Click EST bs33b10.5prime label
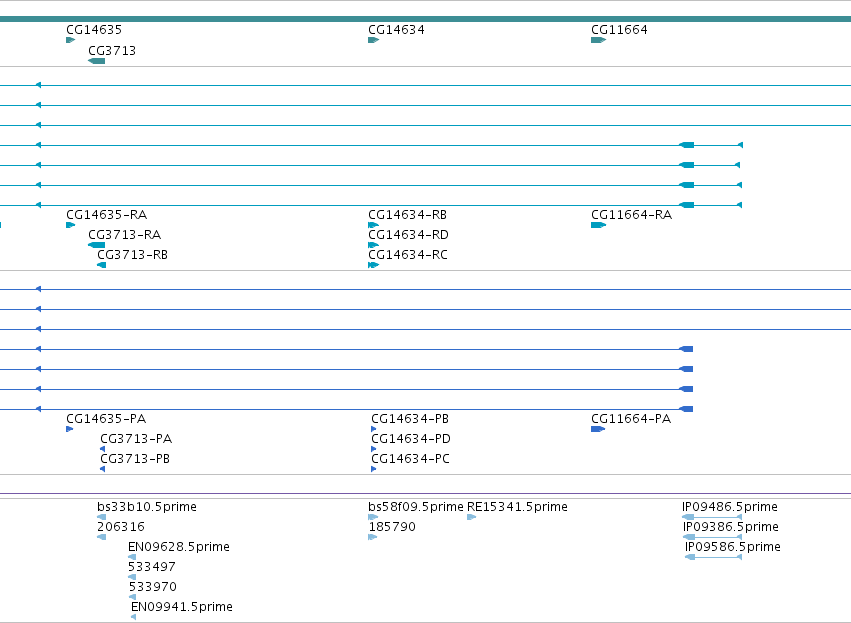This screenshot has height=623, width=851. [x=147, y=507]
